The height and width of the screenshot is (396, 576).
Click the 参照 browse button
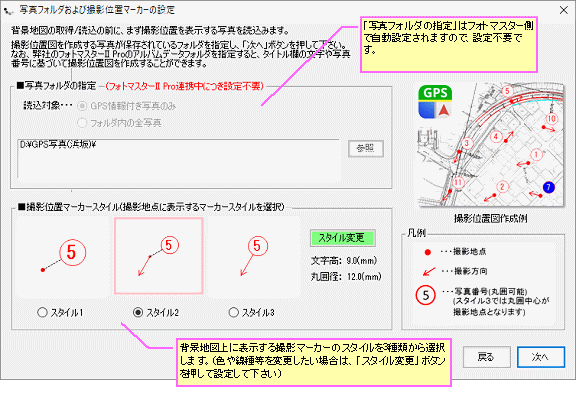click(366, 148)
